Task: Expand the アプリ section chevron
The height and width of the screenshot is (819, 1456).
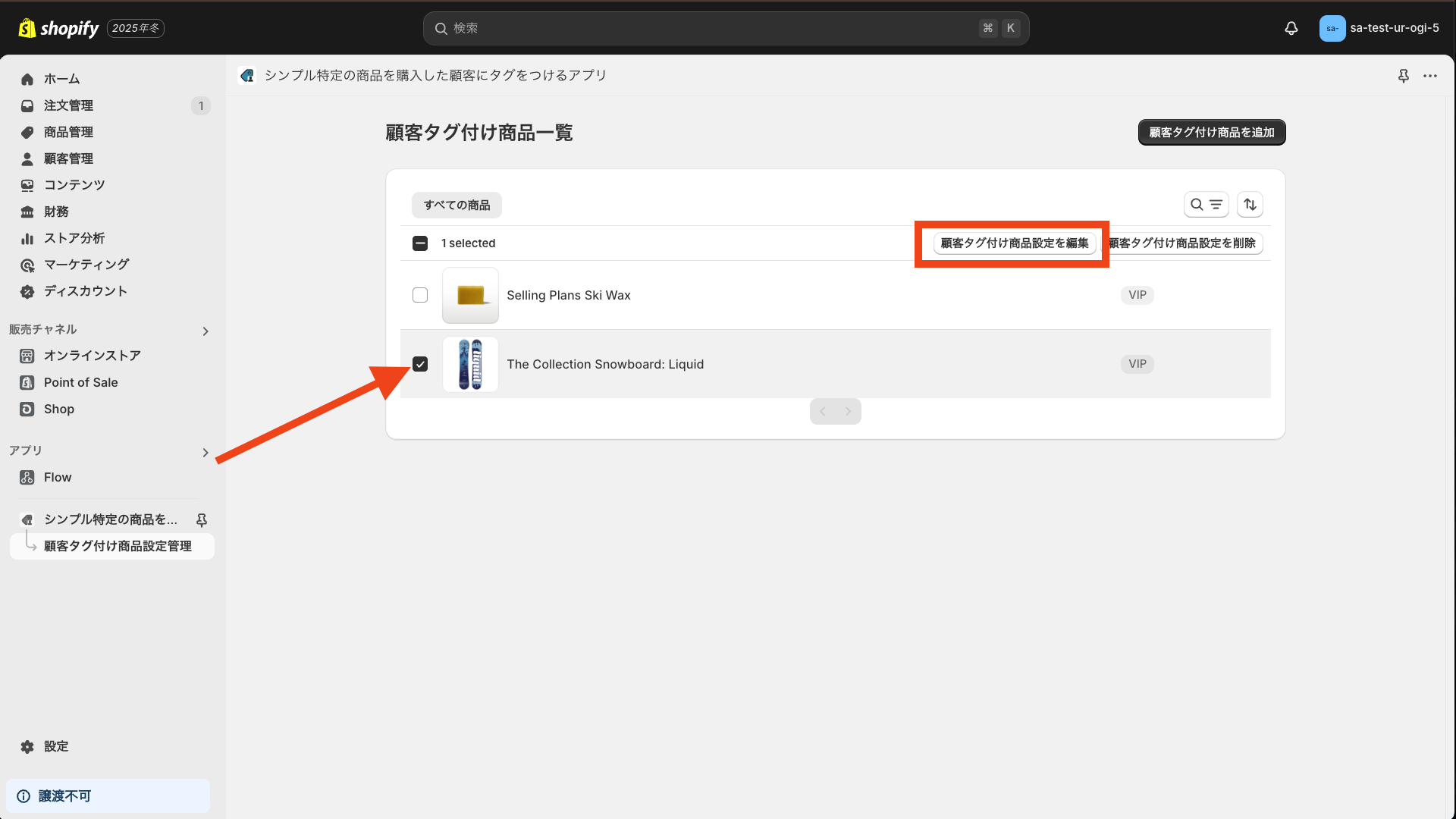Action: pyautogui.click(x=205, y=453)
